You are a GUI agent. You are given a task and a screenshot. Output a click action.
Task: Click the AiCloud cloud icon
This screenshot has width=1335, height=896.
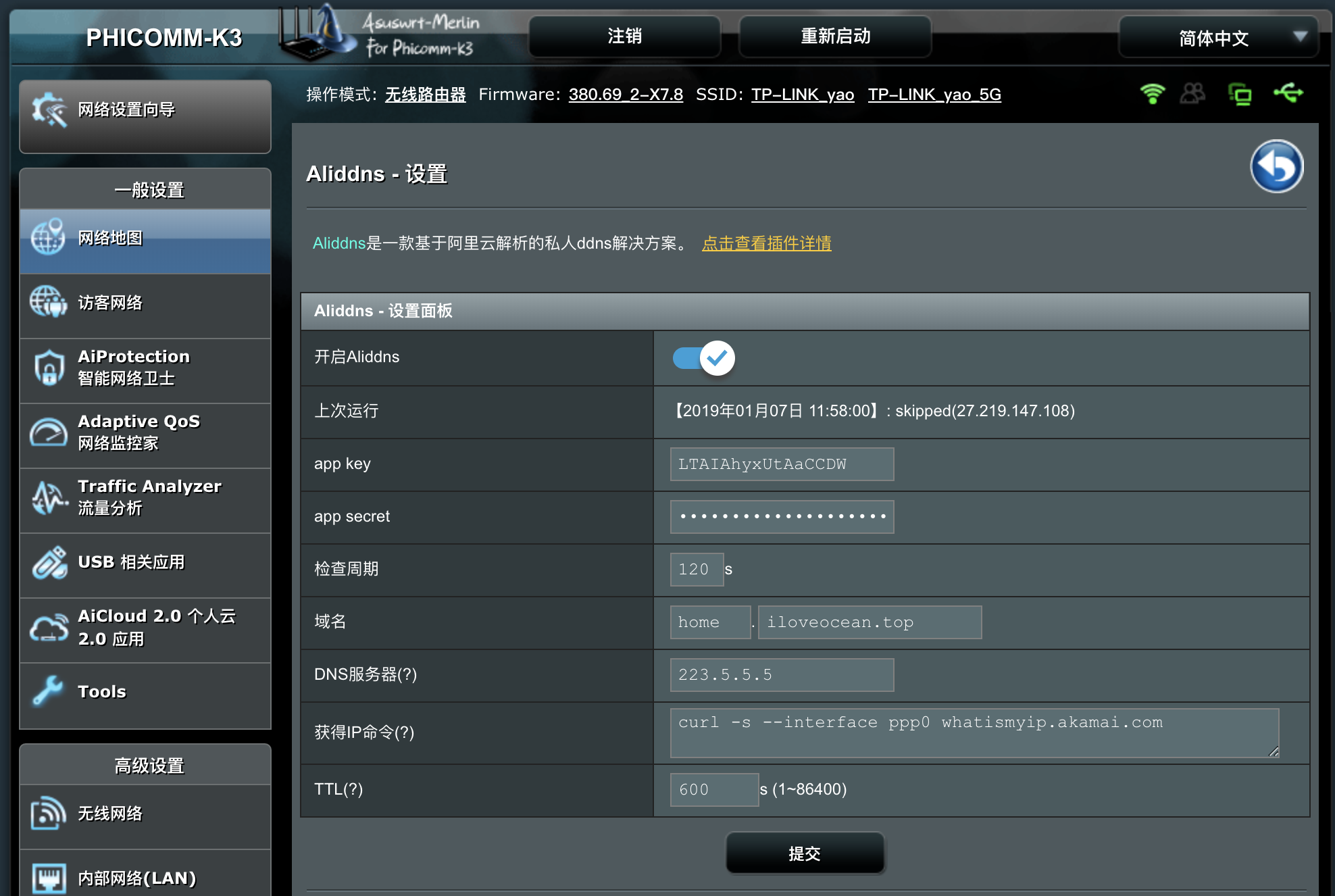[49, 628]
